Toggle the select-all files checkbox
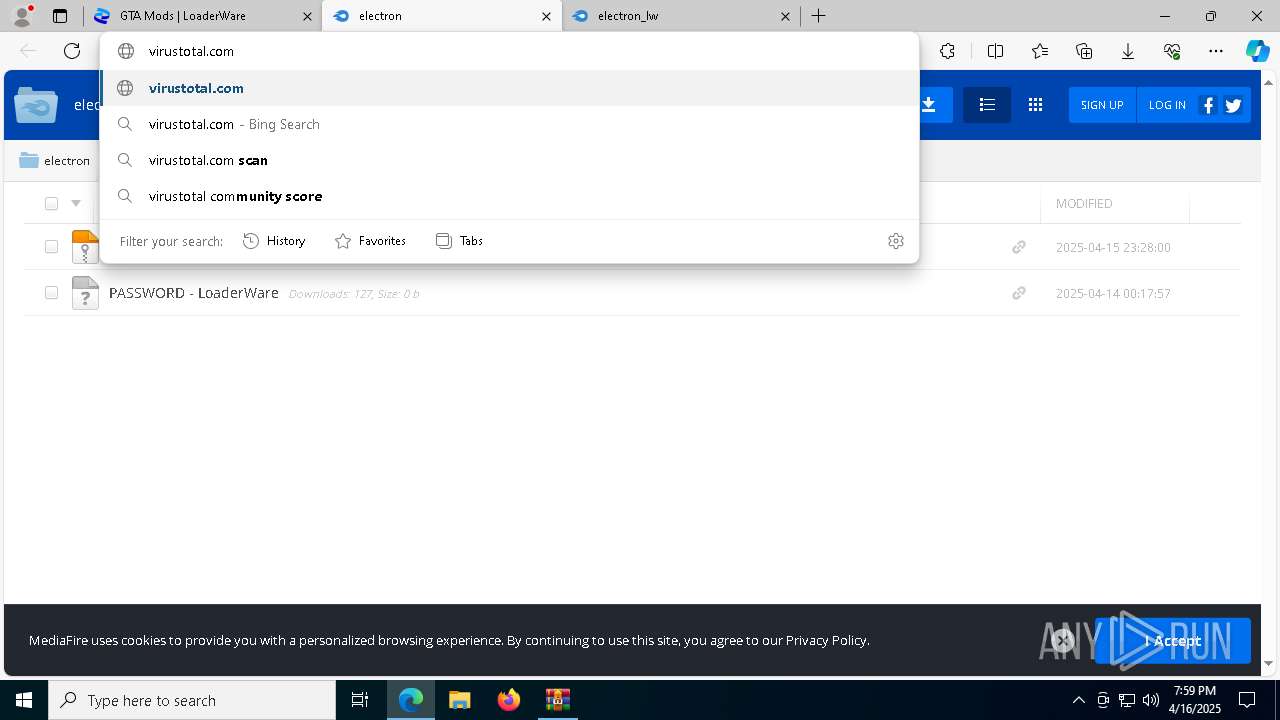Image resolution: width=1280 pixels, height=720 pixels. click(x=51, y=204)
